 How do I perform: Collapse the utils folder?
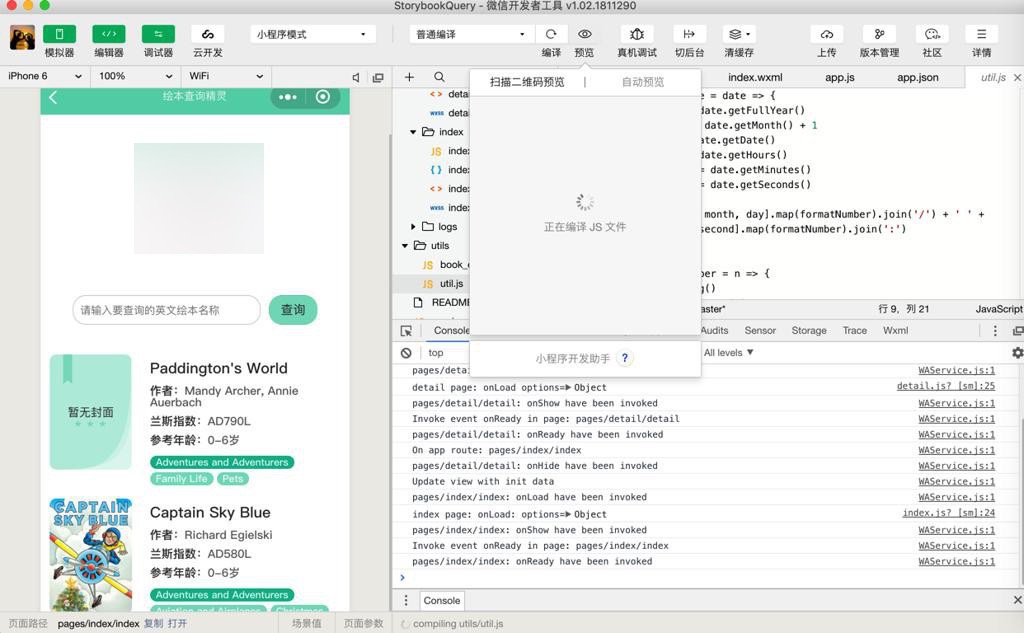[405, 246]
